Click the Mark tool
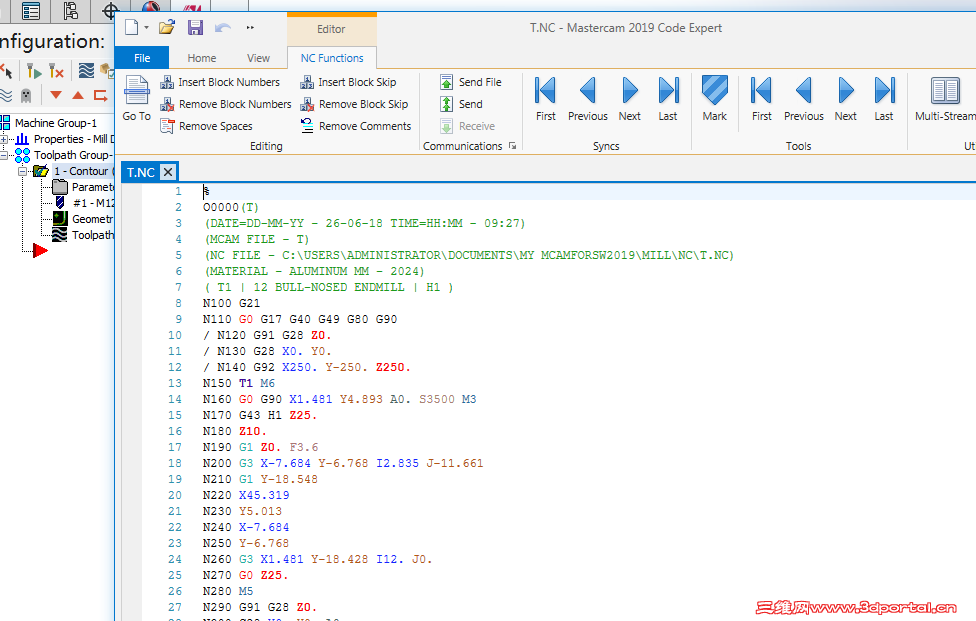 (715, 99)
